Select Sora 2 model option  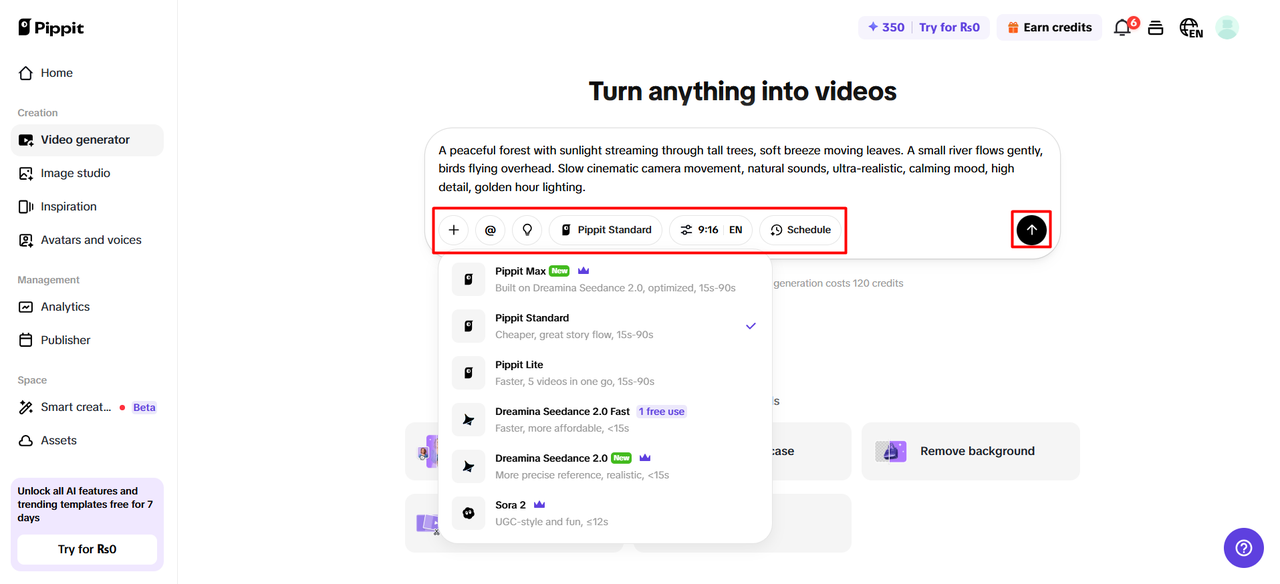pos(605,513)
